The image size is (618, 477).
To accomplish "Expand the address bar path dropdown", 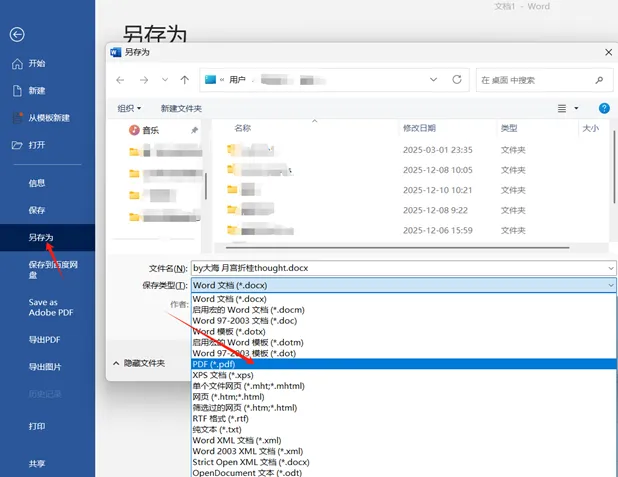I will (x=434, y=80).
